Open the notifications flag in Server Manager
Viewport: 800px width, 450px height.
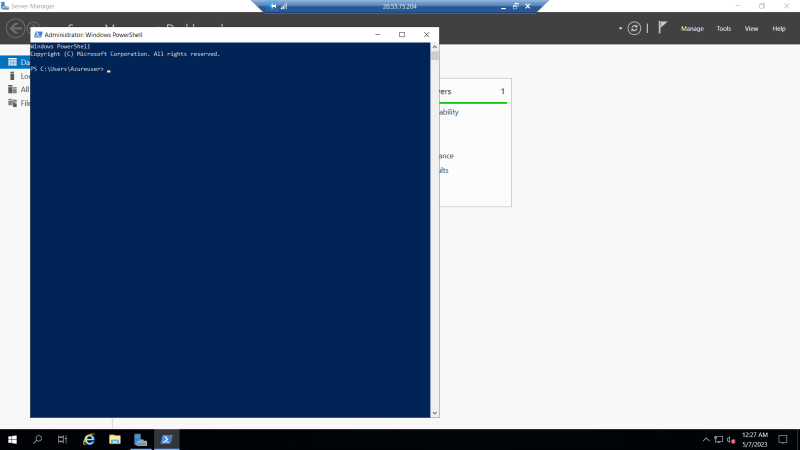(662, 28)
